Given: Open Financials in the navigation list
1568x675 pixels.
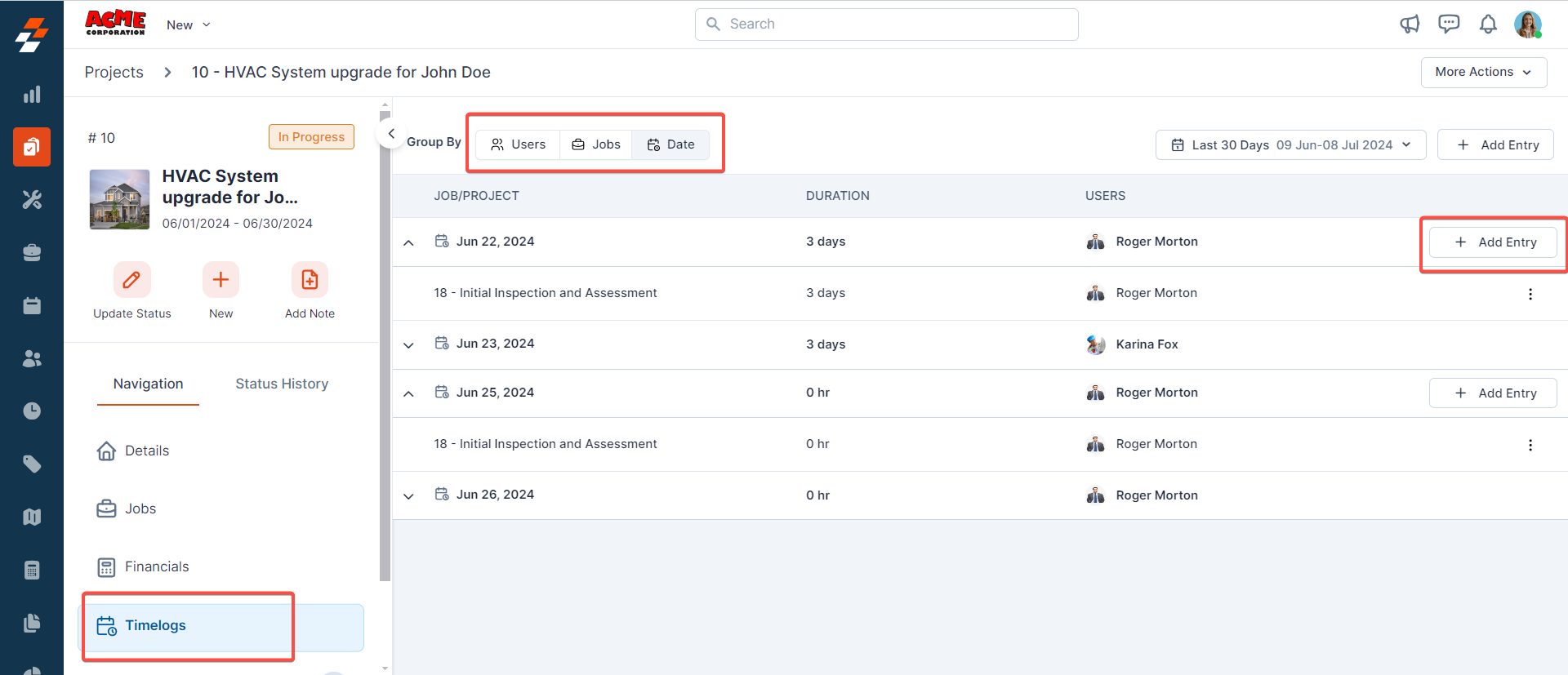Looking at the screenshot, I should [156, 566].
